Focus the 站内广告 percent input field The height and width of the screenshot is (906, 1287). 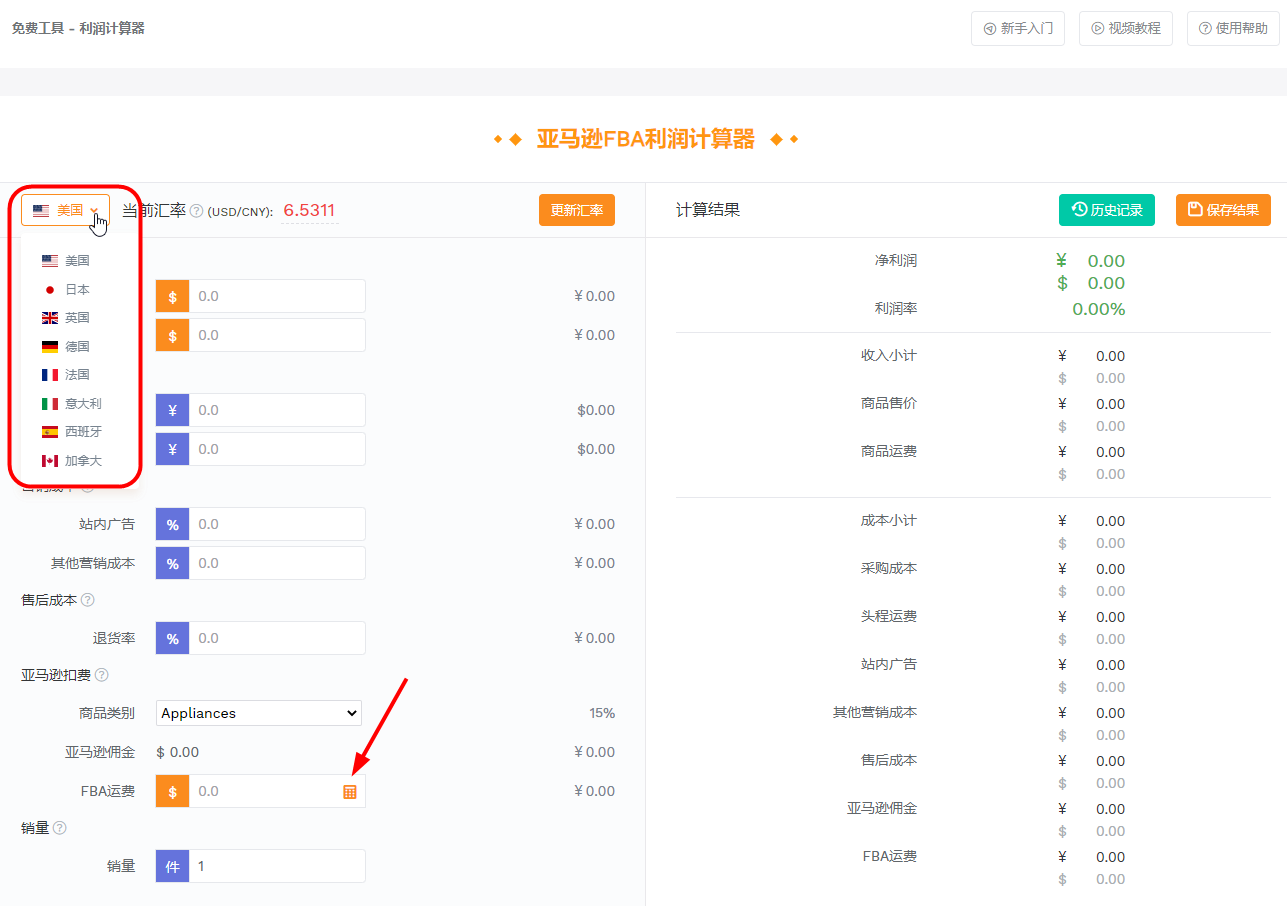[x=277, y=524]
